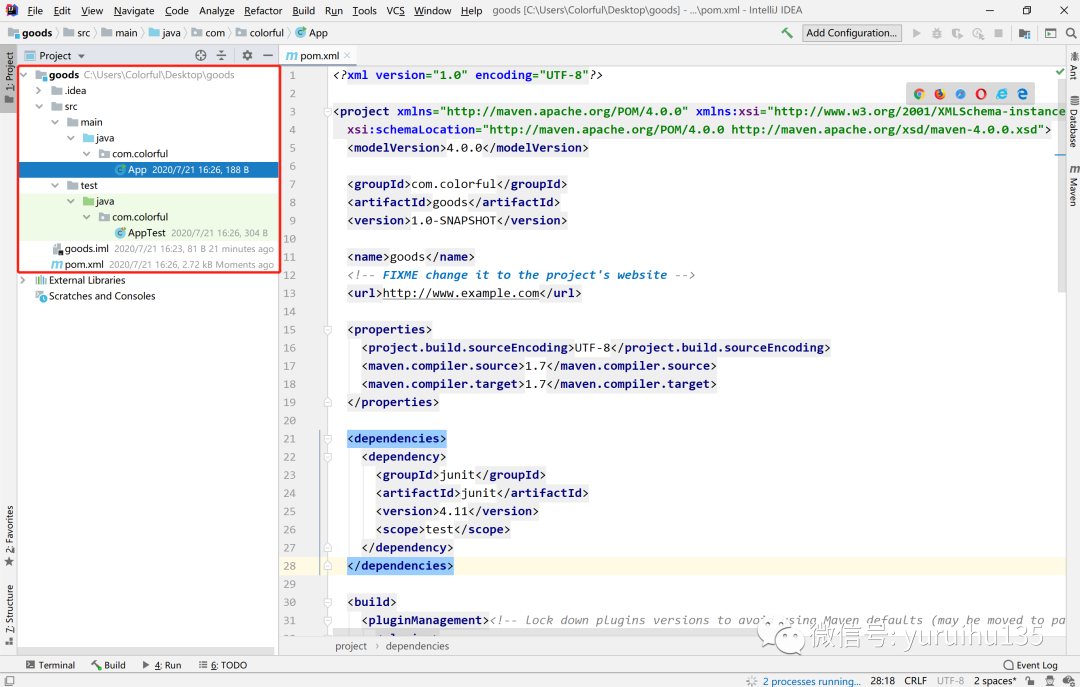Switch to the Terminal tab
The image size is (1080, 687).
tap(50, 665)
